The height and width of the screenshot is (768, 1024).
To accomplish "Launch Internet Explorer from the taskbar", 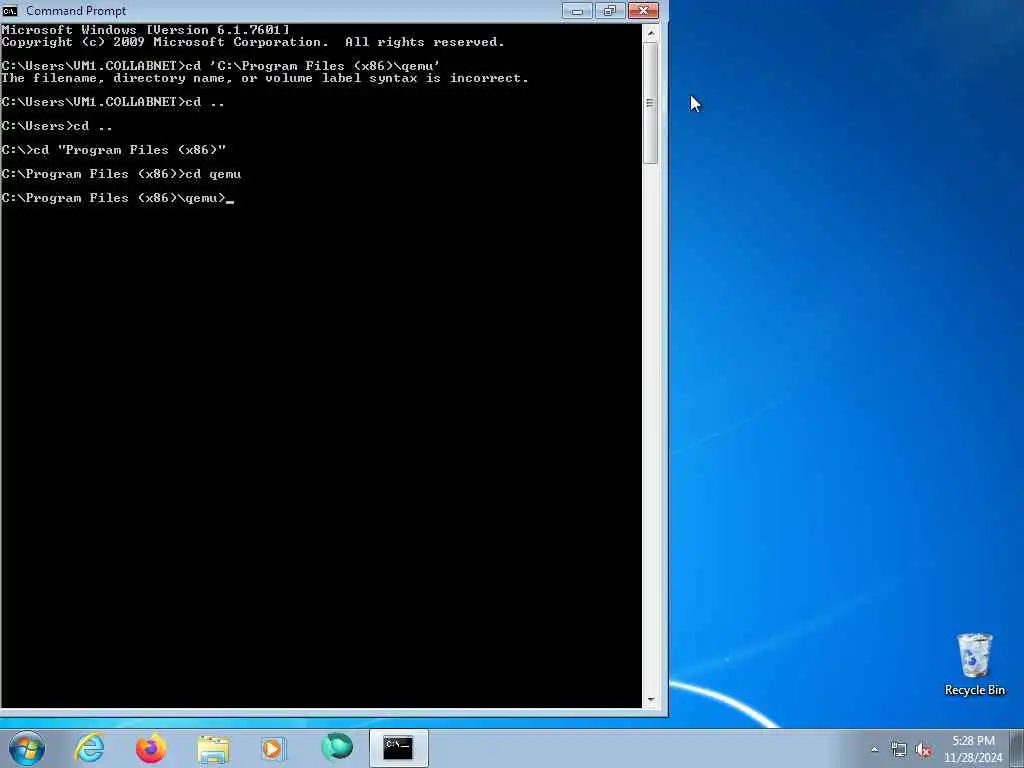I will point(89,748).
